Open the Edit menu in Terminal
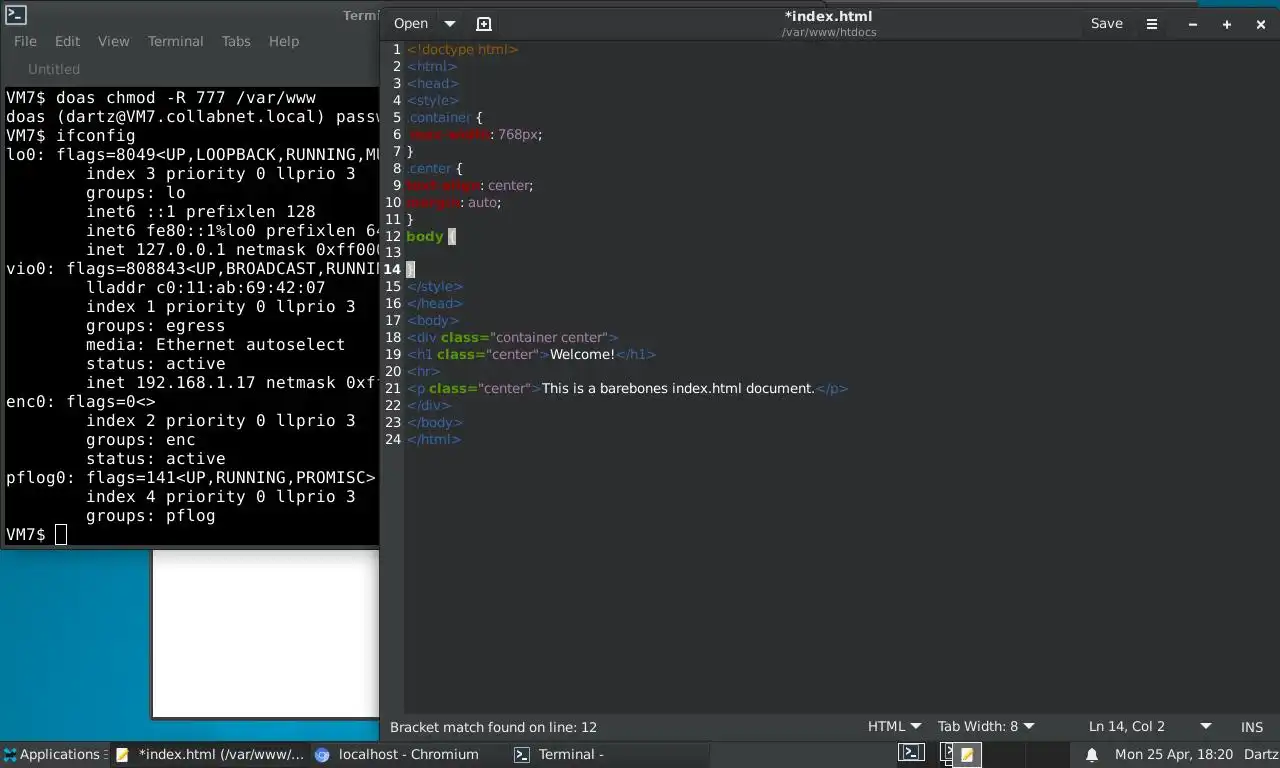The height and width of the screenshot is (768, 1280). pos(67,41)
